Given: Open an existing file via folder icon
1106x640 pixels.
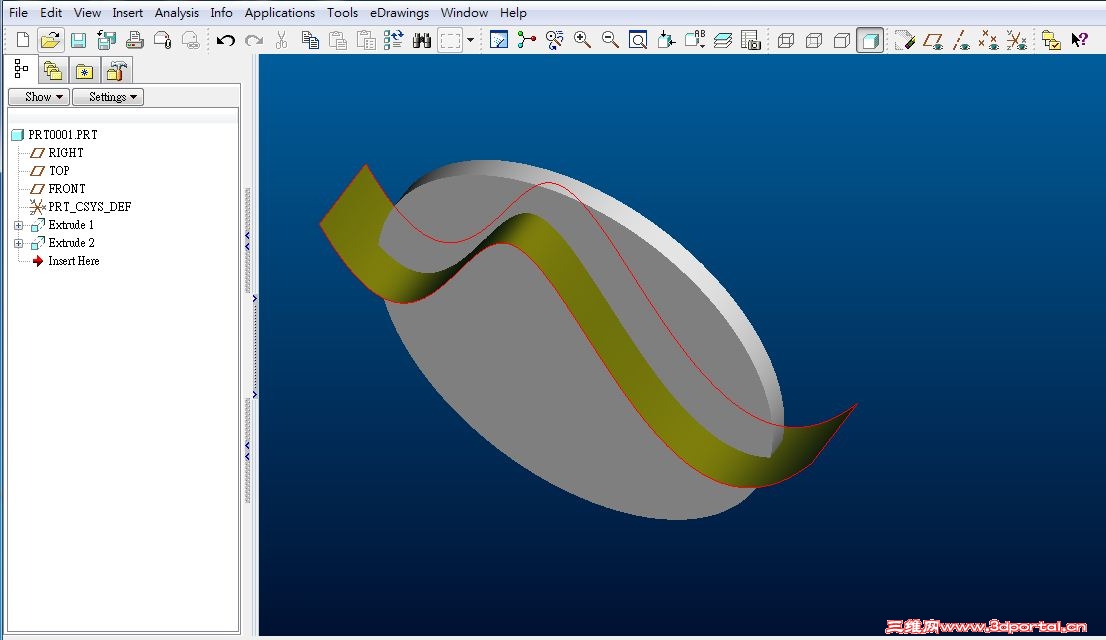Looking at the screenshot, I should click(x=50, y=40).
